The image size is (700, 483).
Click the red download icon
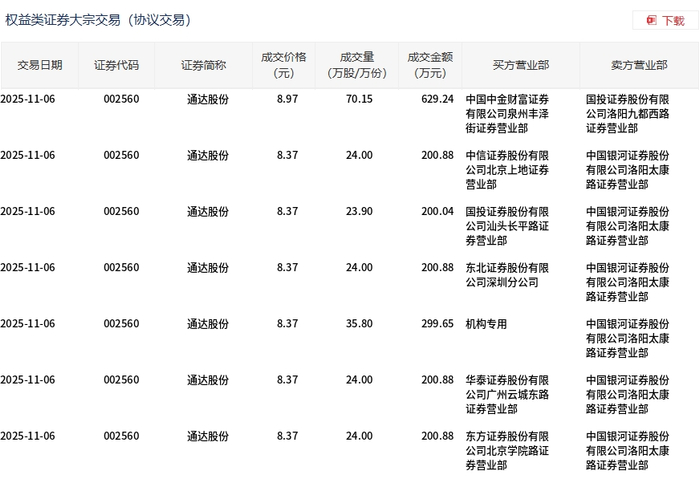point(651,20)
